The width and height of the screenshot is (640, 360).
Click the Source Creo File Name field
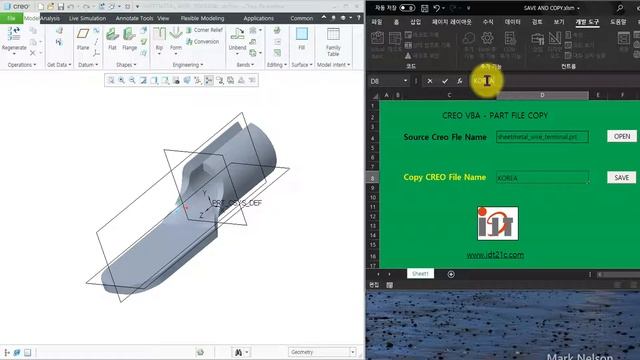coord(542,137)
